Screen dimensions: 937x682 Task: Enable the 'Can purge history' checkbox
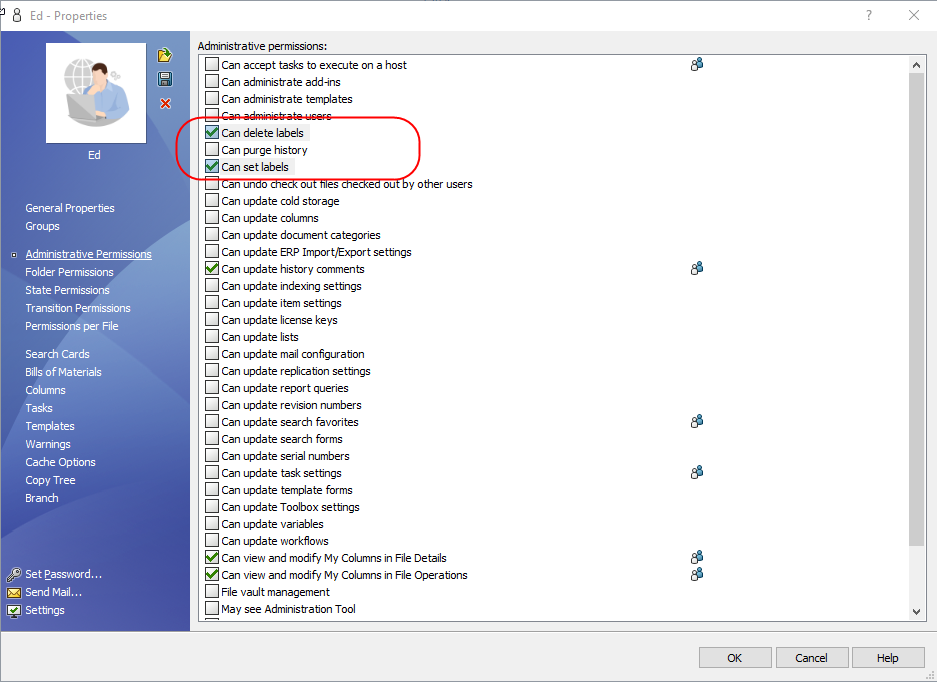tap(212, 150)
